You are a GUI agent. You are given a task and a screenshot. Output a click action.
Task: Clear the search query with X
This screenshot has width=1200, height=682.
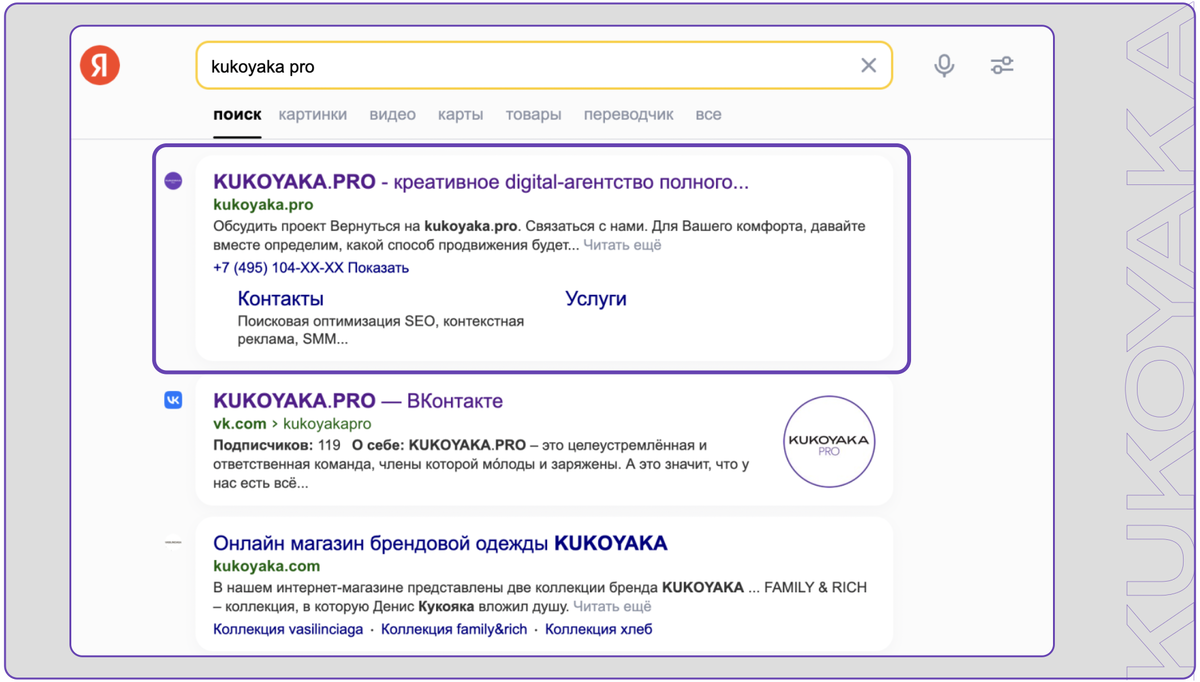[868, 66]
